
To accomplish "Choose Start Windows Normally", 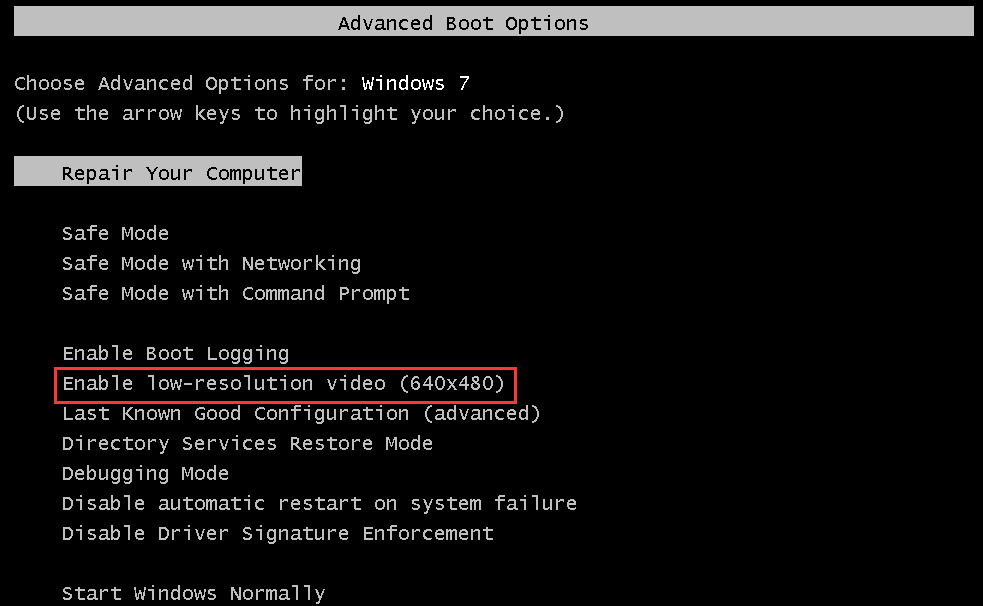I will click(193, 593).
